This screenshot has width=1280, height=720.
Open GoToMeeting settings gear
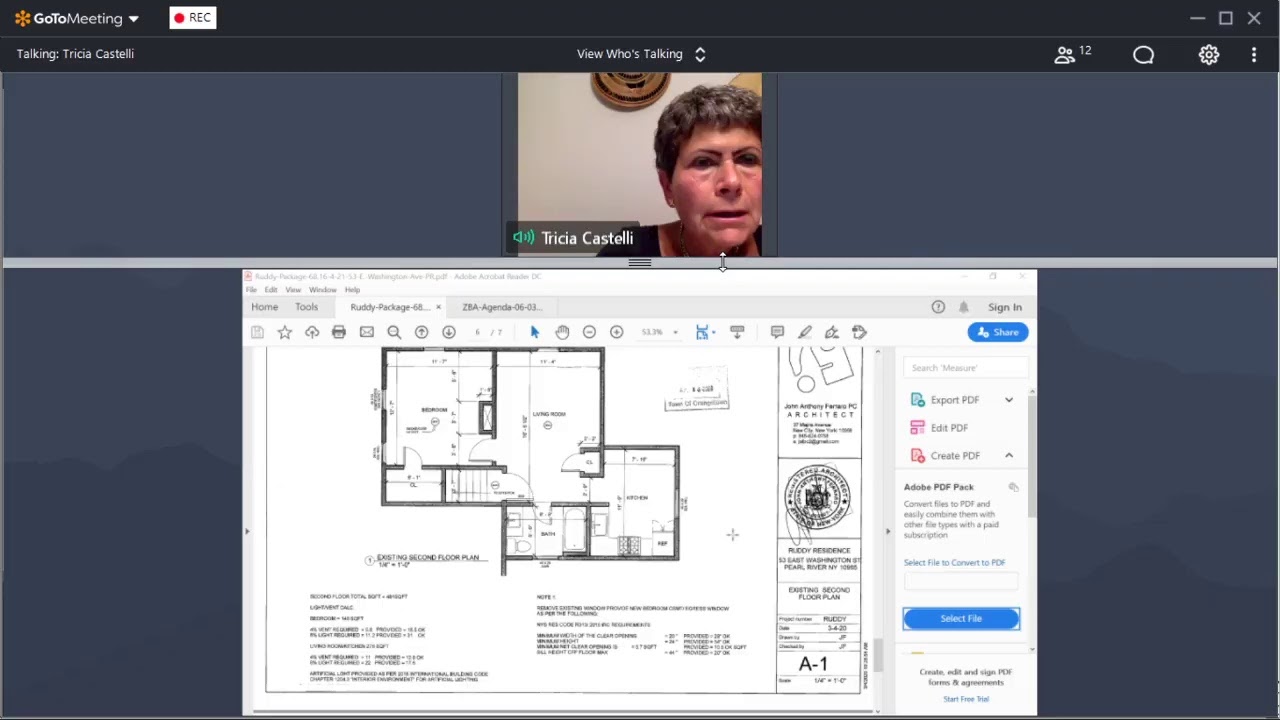[1209, 55]
